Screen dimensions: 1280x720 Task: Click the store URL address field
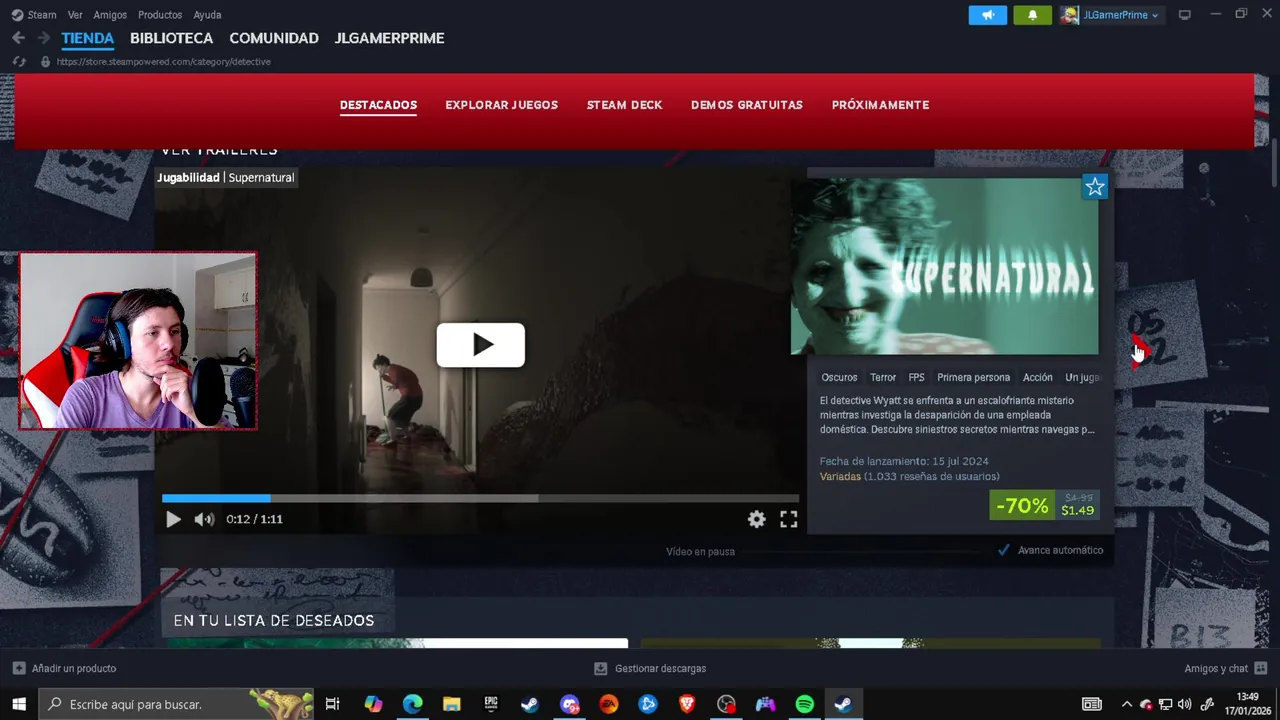(164, 61)
